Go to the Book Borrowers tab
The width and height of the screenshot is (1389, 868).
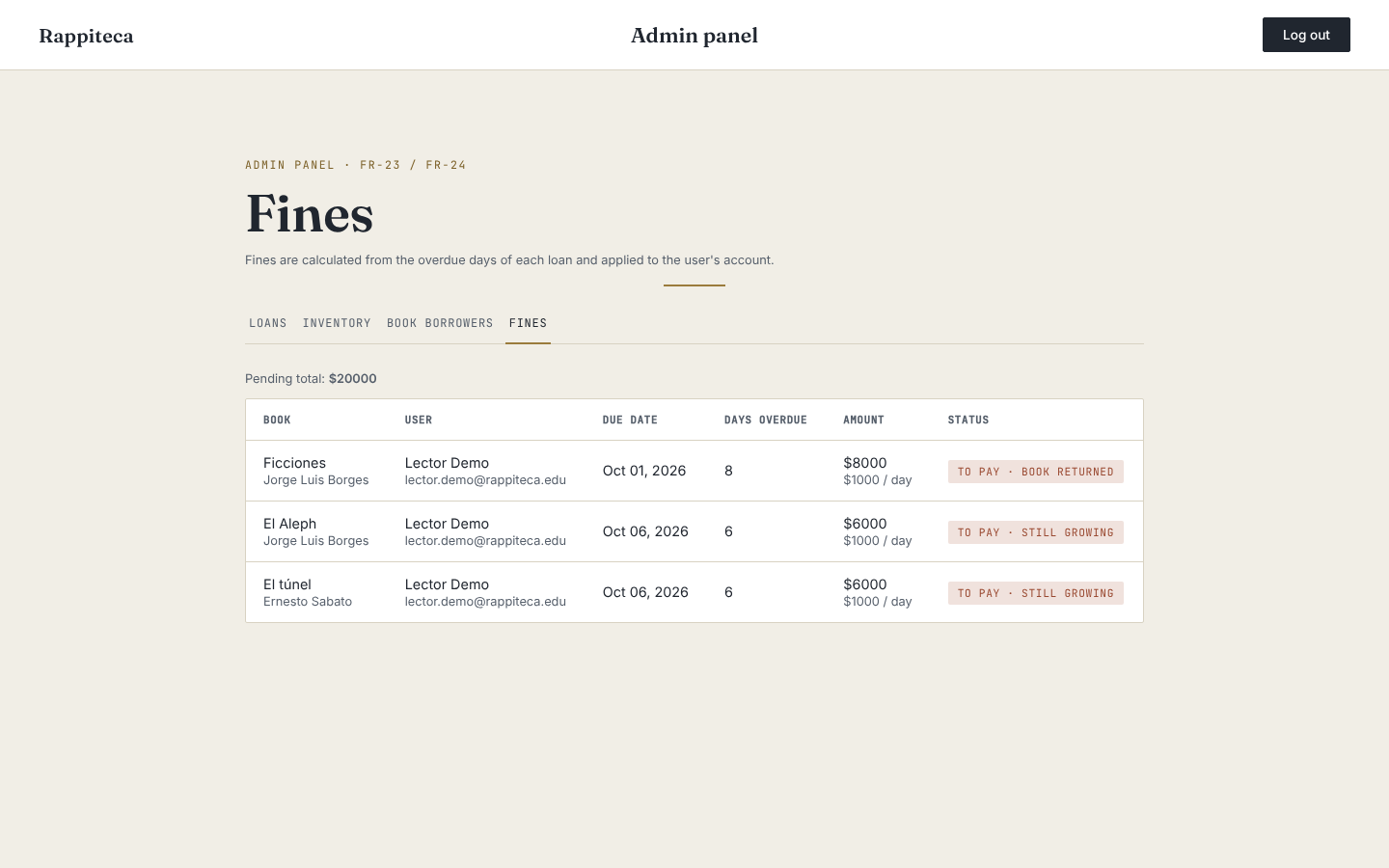click(440, 323)
